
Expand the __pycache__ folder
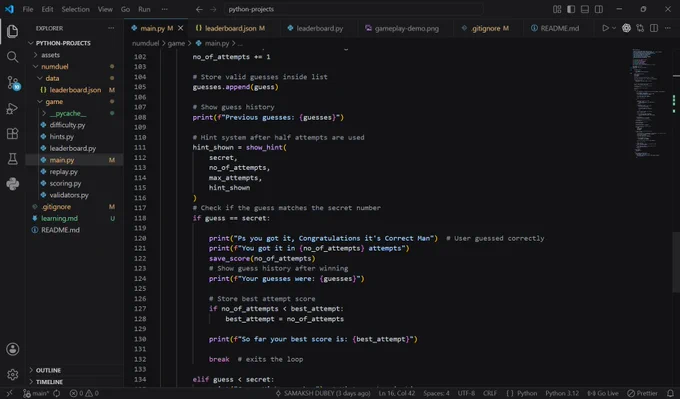[68, 114]
